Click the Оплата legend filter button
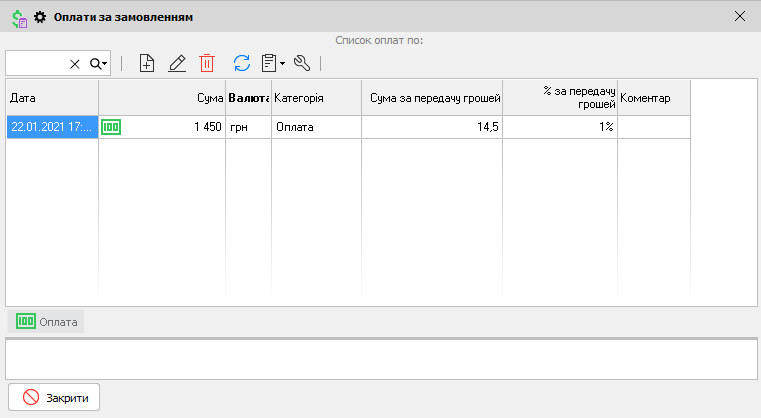The width and height of the screenshot is (761, 418). click(x=47, y=322)
